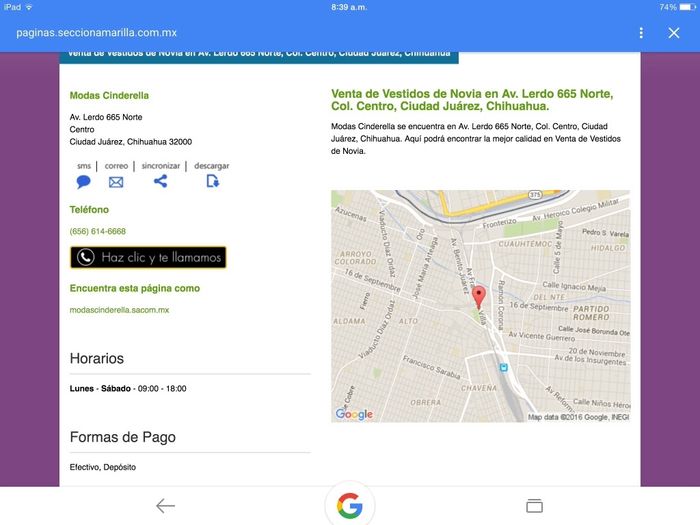Open modascinderella.sacom.mx link
The height and width of the screenshot is (525, 700).
(x=119, y=310)
